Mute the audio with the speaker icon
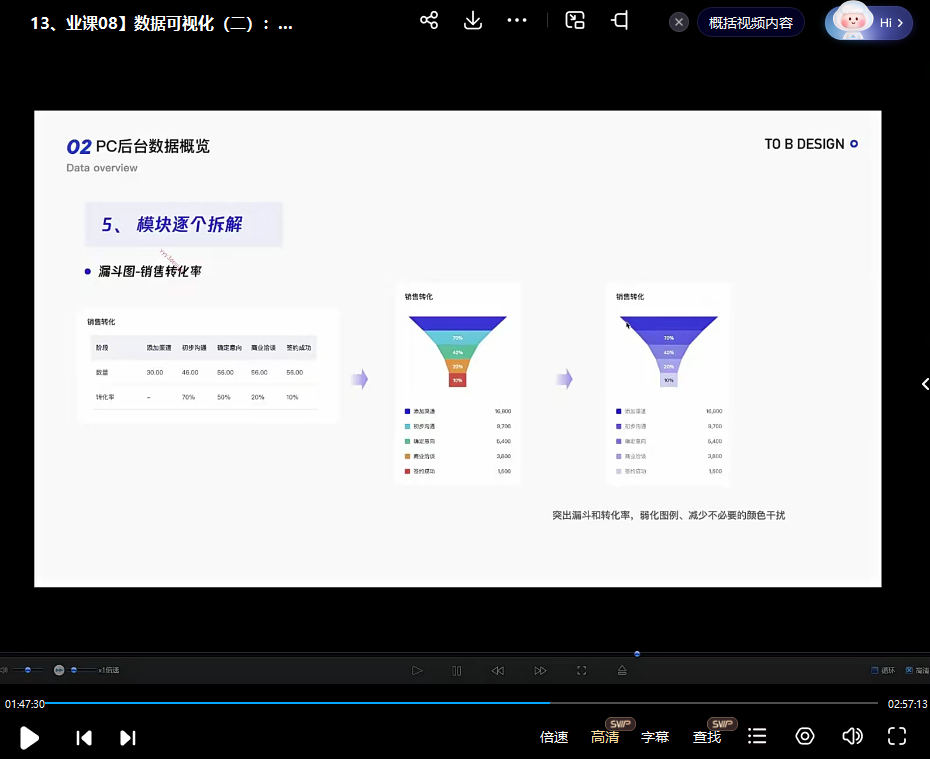The image size is (930, 759). [852, 737]
